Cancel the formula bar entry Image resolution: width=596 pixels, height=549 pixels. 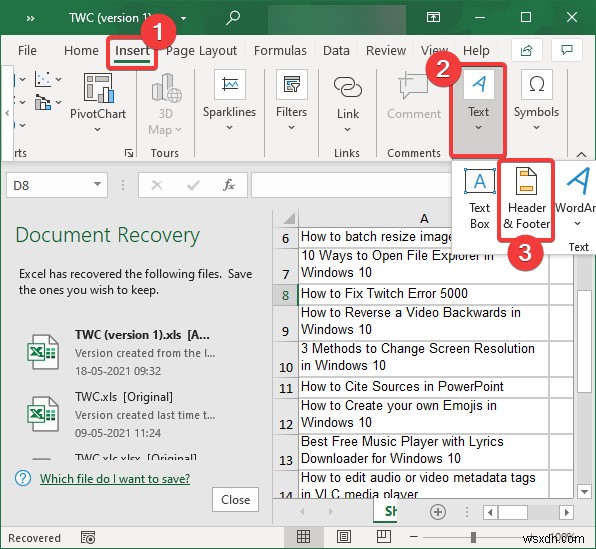click(x=157, y=185)
